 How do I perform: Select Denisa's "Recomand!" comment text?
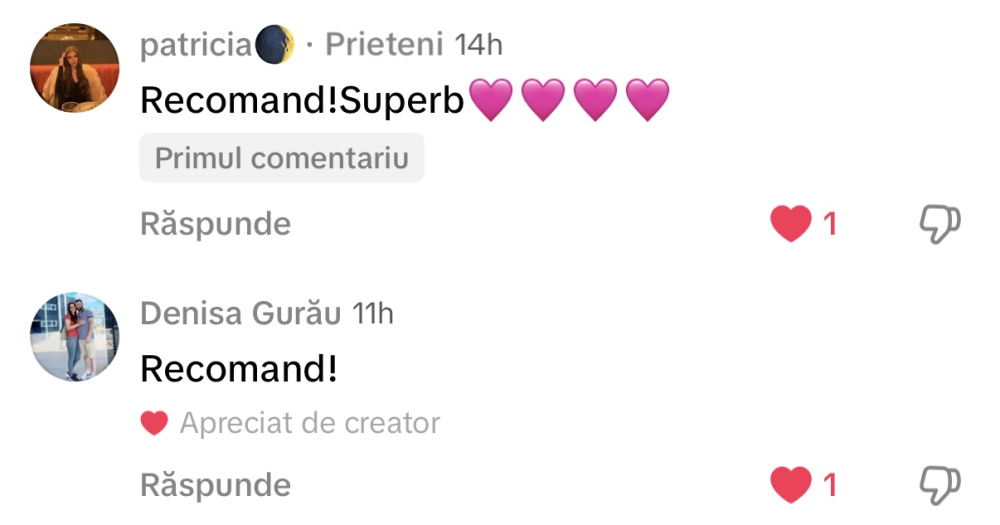tap(239, 369)
